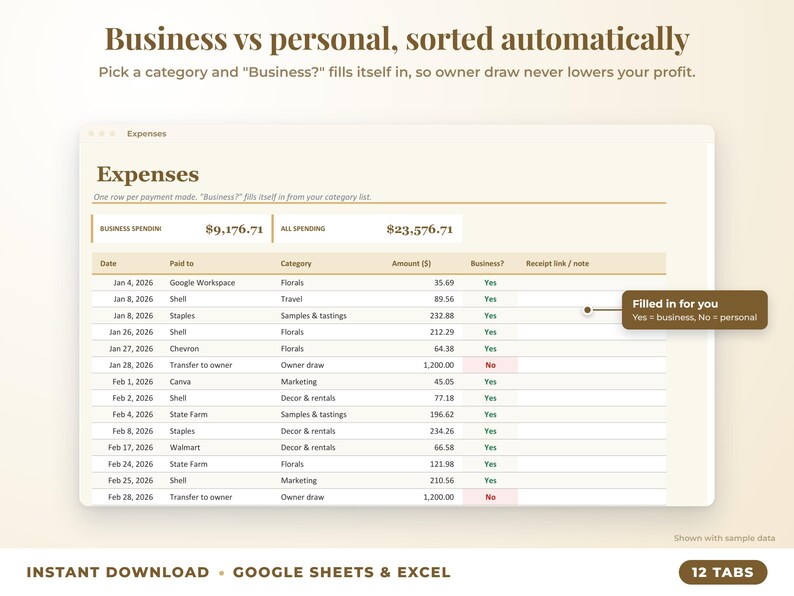Click the Expenses sheet heading
Image resolution: width=794 pixels, height=596 pixels.
click(147, 174)
